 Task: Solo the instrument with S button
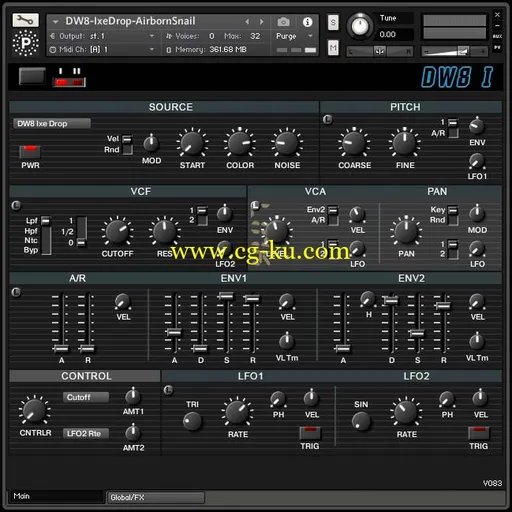click(x=333, y=22)
